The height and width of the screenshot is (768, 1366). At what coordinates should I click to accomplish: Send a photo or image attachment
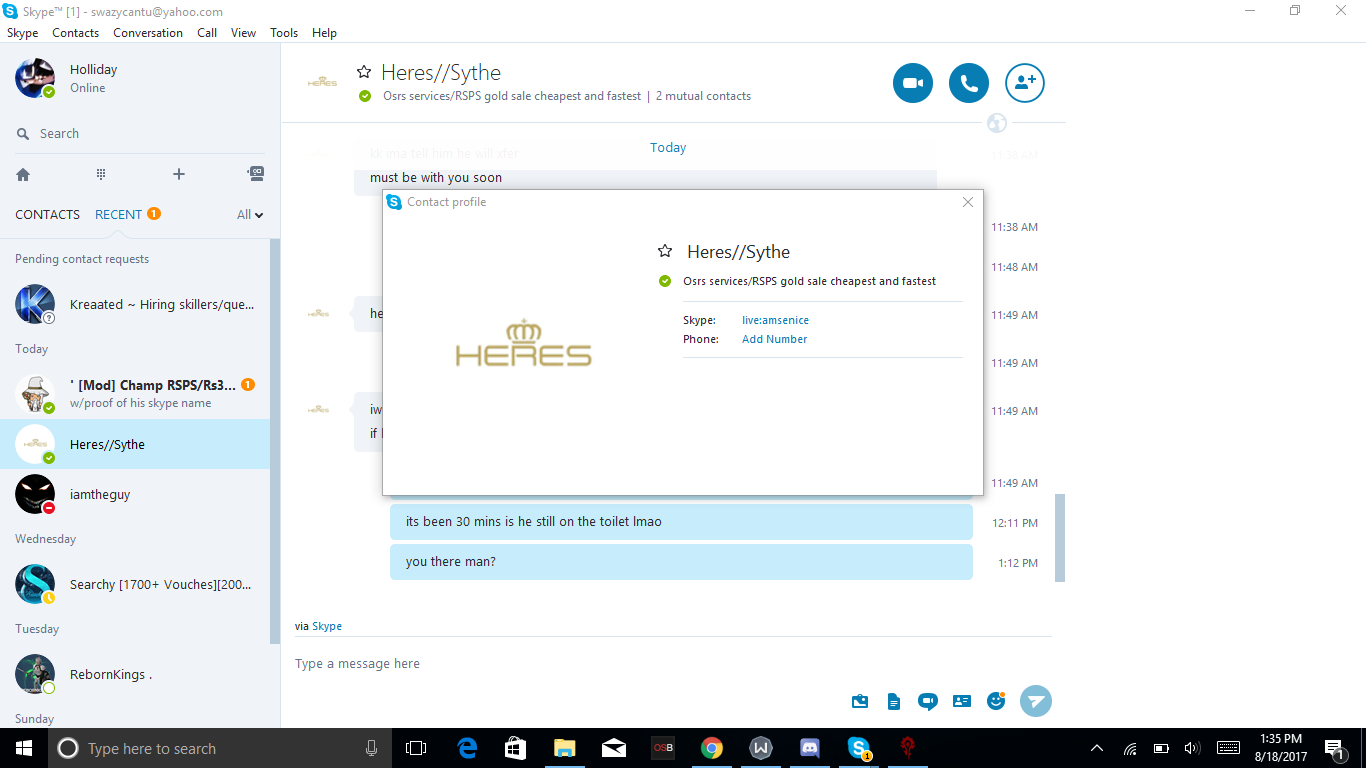pyautogui.click(x=860, y=701)
